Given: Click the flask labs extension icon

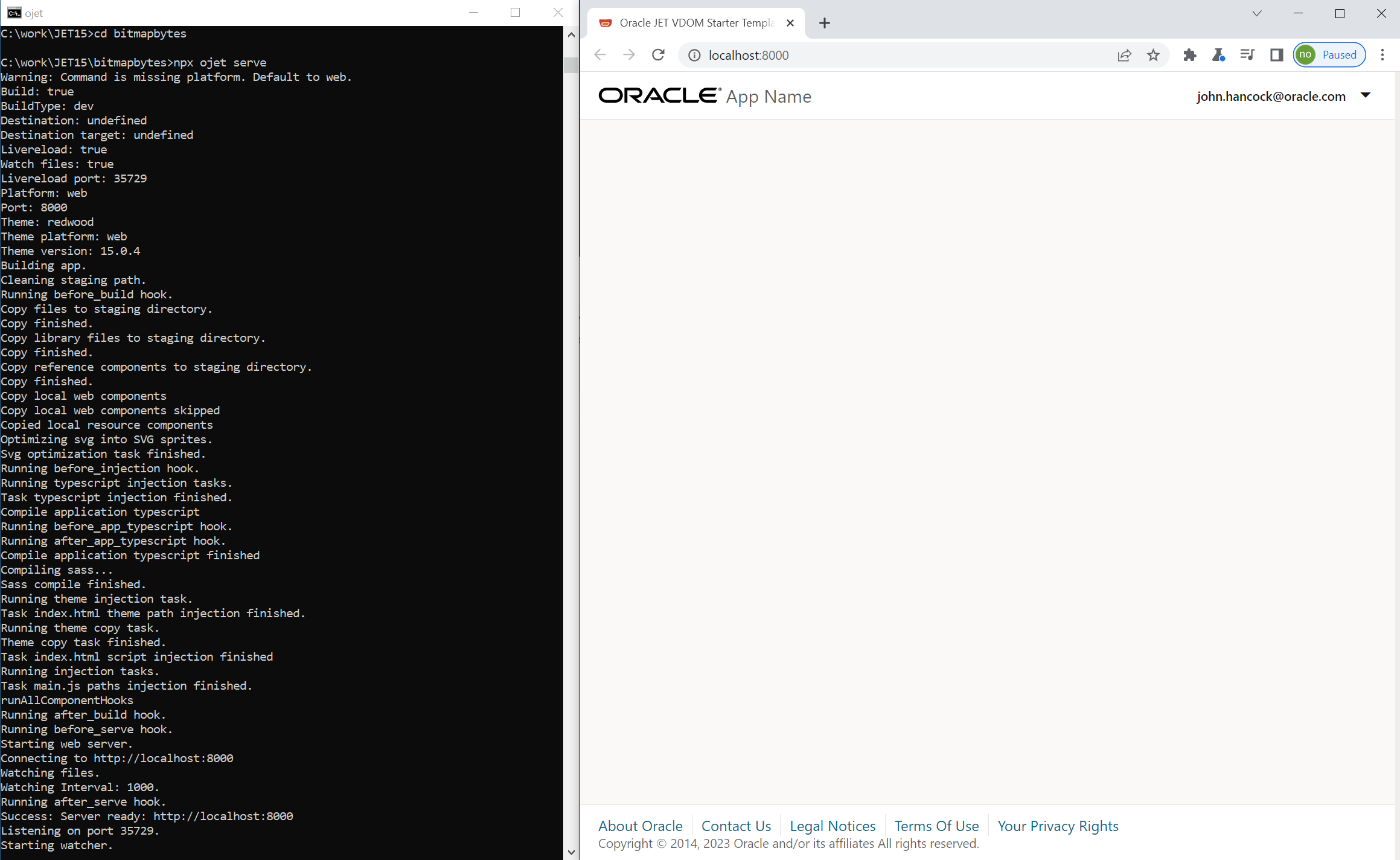Looking at the screenshot, I should click(1218, 55).
